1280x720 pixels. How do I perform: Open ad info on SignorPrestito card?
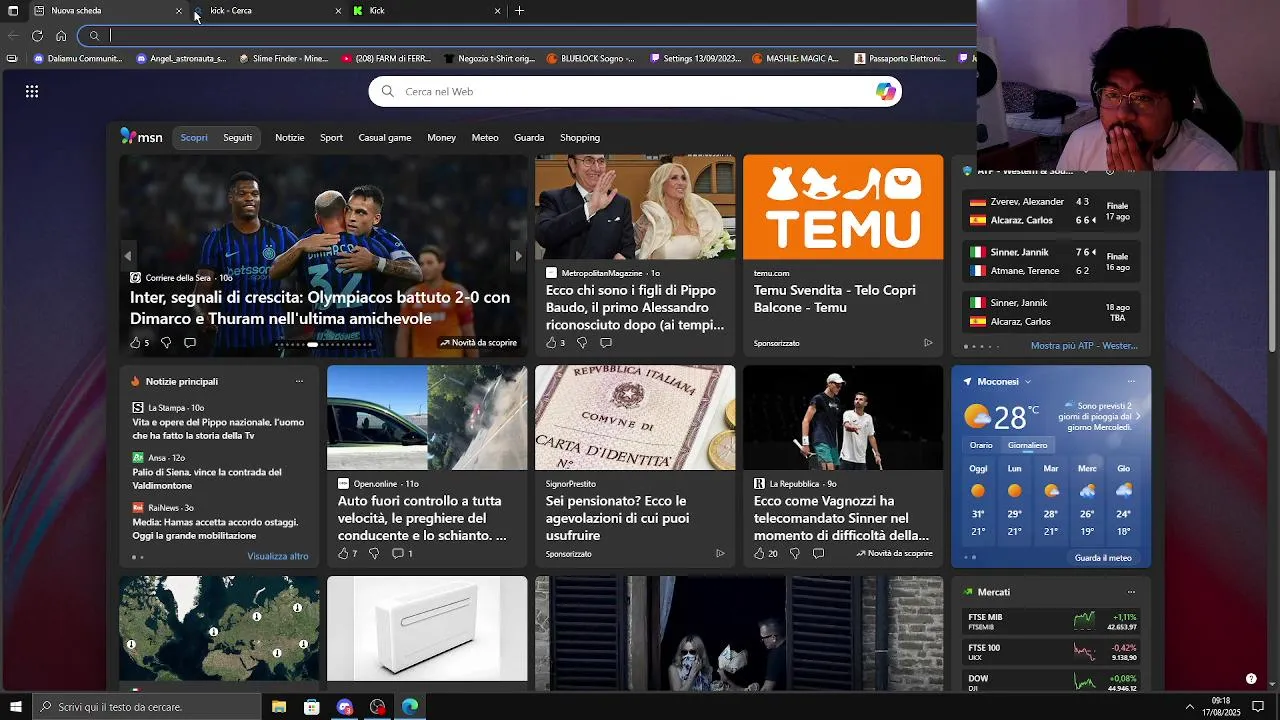click(x=720, y=553)
